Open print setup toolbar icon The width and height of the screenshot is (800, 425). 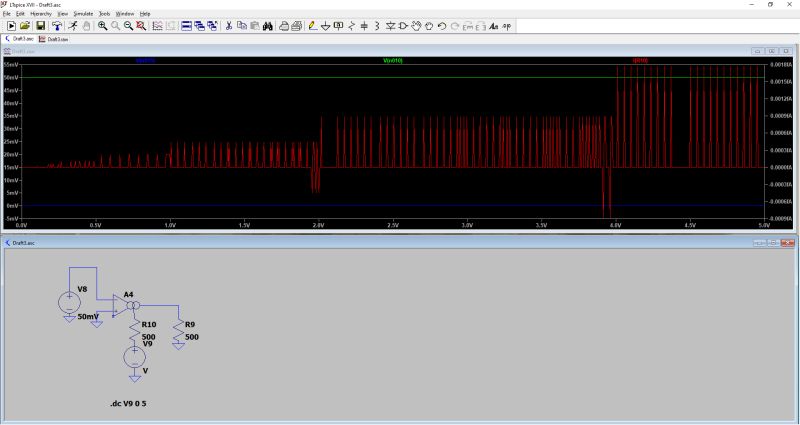coord(284,26)
